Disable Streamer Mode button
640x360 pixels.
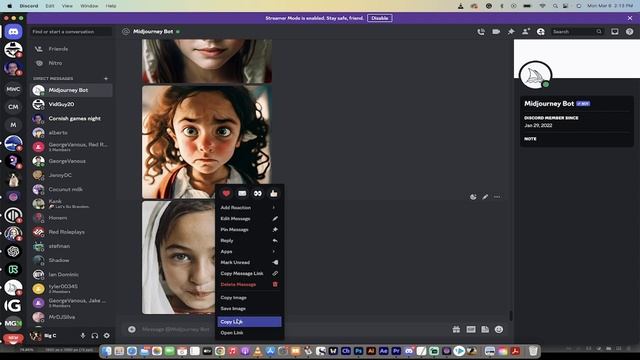click(380, 18)
